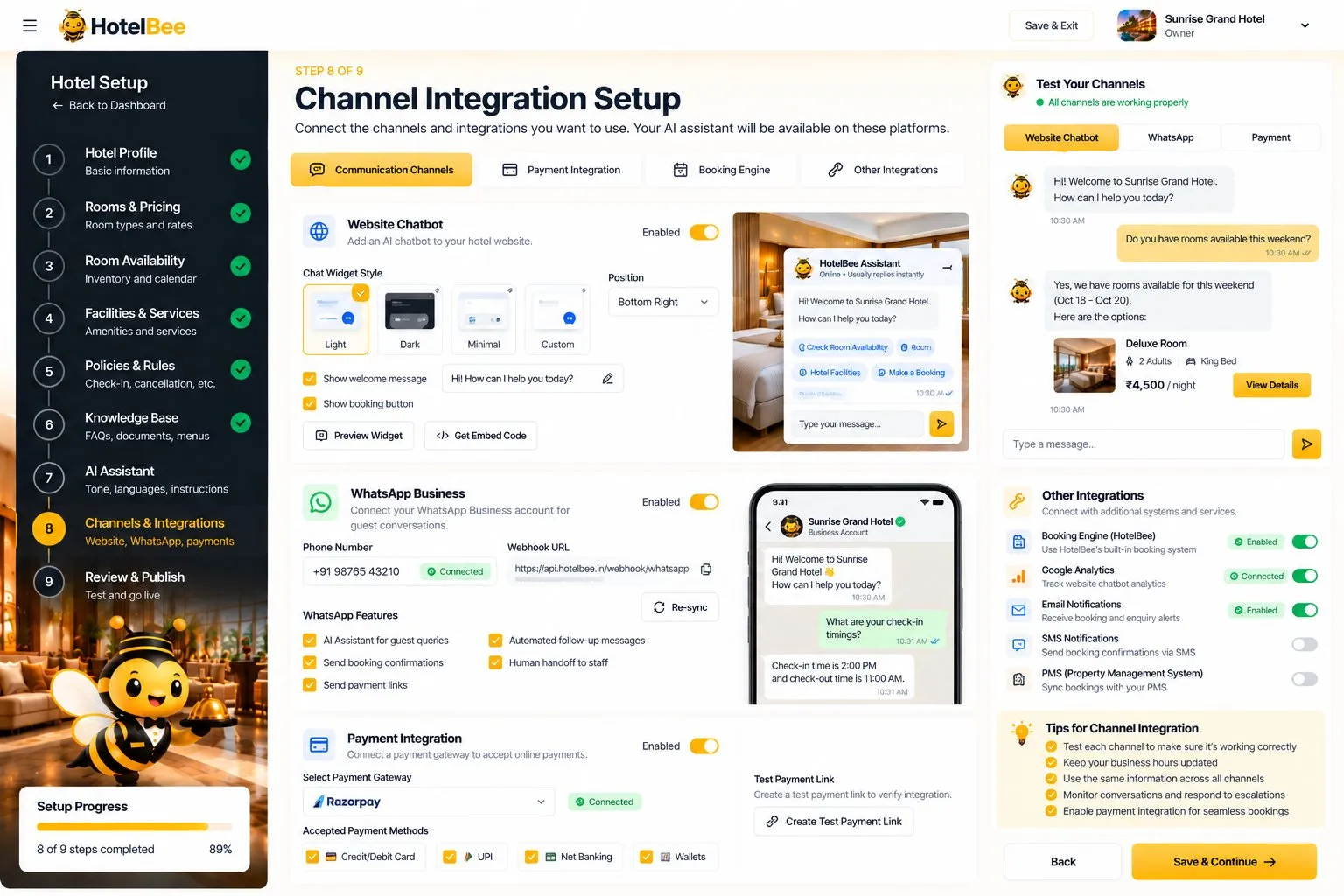This screenshot has width=1344, height=896.
Task: Click the Get Embed Code button
Action: [481, 436]
